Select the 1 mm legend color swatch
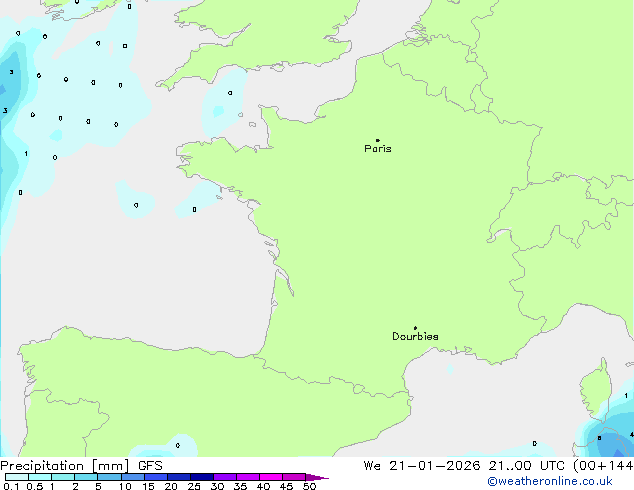Screen dimensions: 634x490 pyautogui.click(x=63, y=477)
